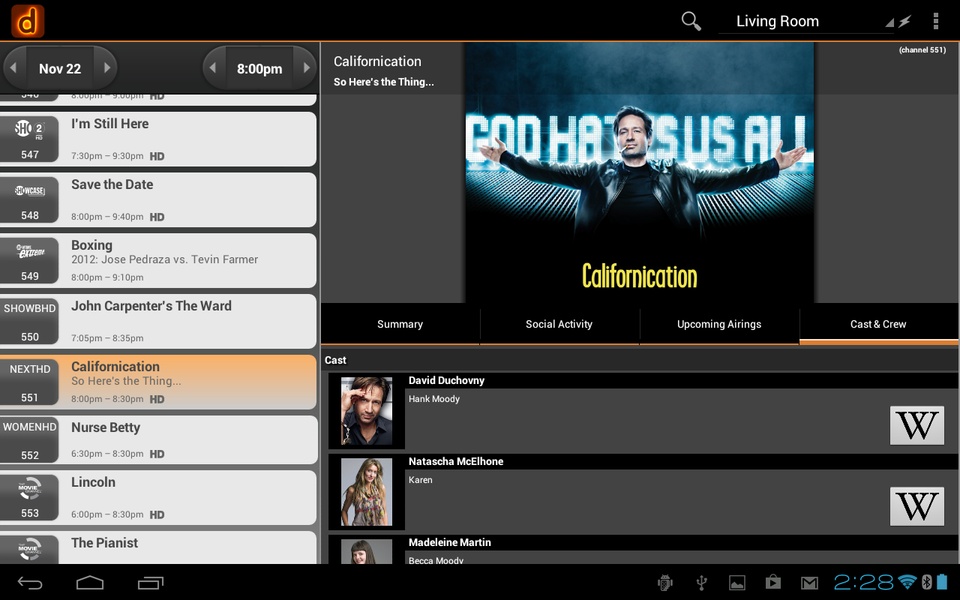Screen dimensions: 960x600
Task: Select David Duchovny cast name
Action: click(x=446, y=381)
